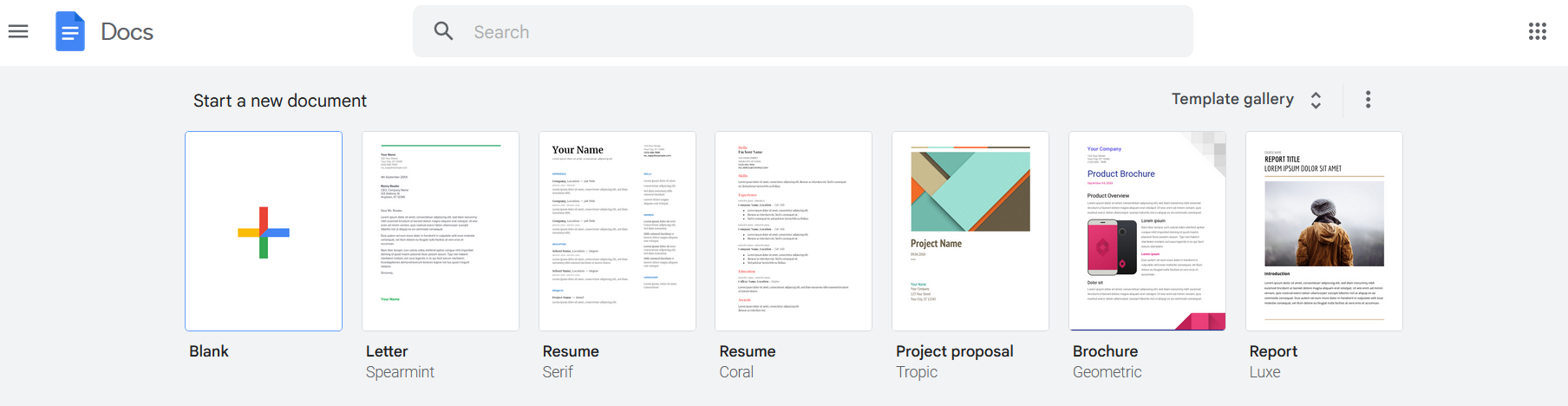Click the Project proposal label
The width and height of the screenshot is (1568, 406).
(x=954, y=351)
